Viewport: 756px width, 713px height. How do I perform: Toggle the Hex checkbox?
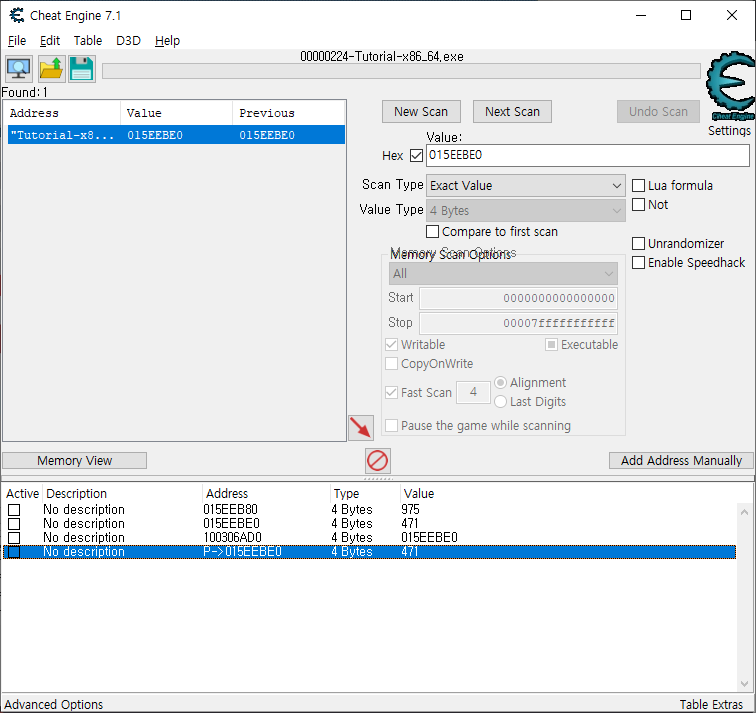tap(416, 156)
